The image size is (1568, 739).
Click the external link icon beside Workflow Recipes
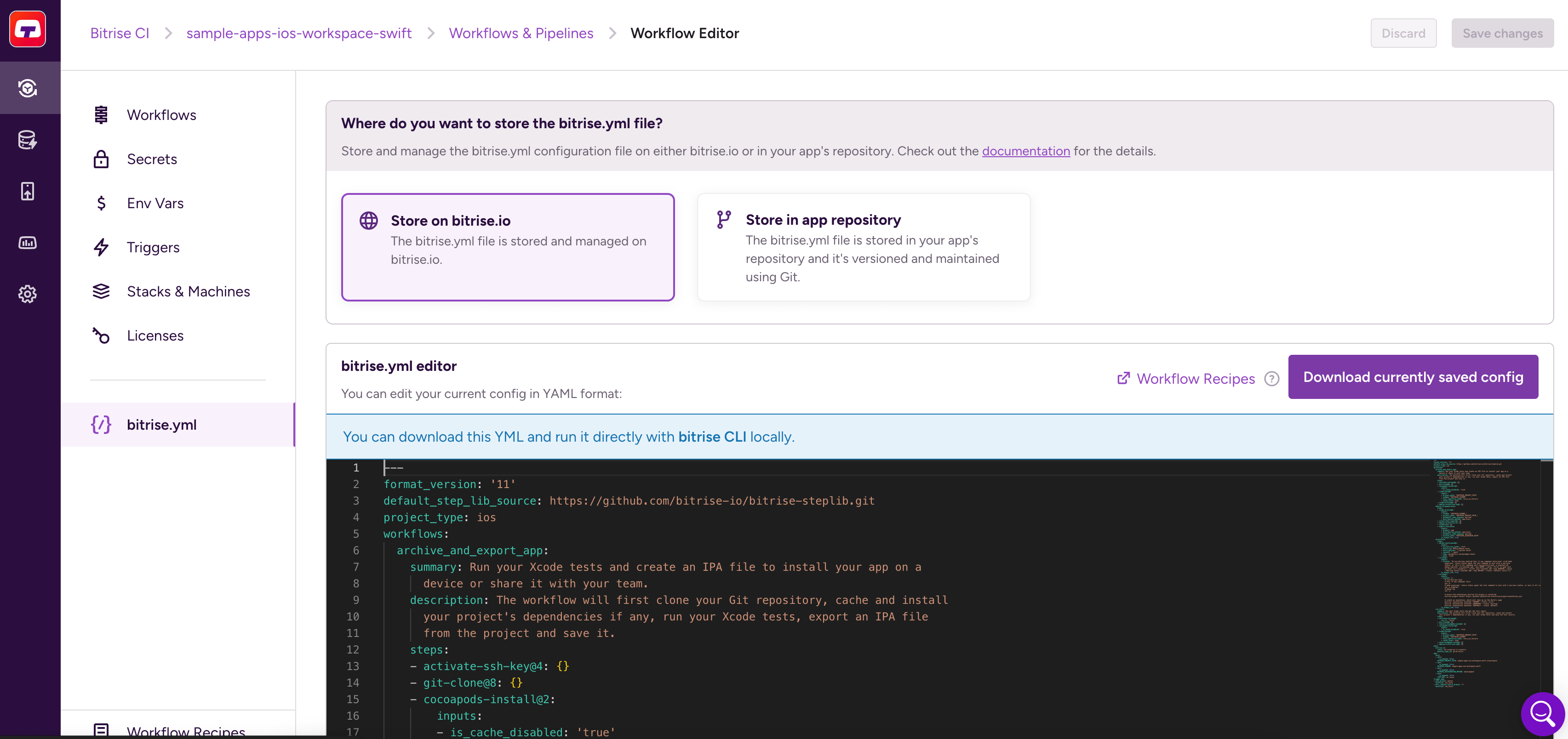1124,378
